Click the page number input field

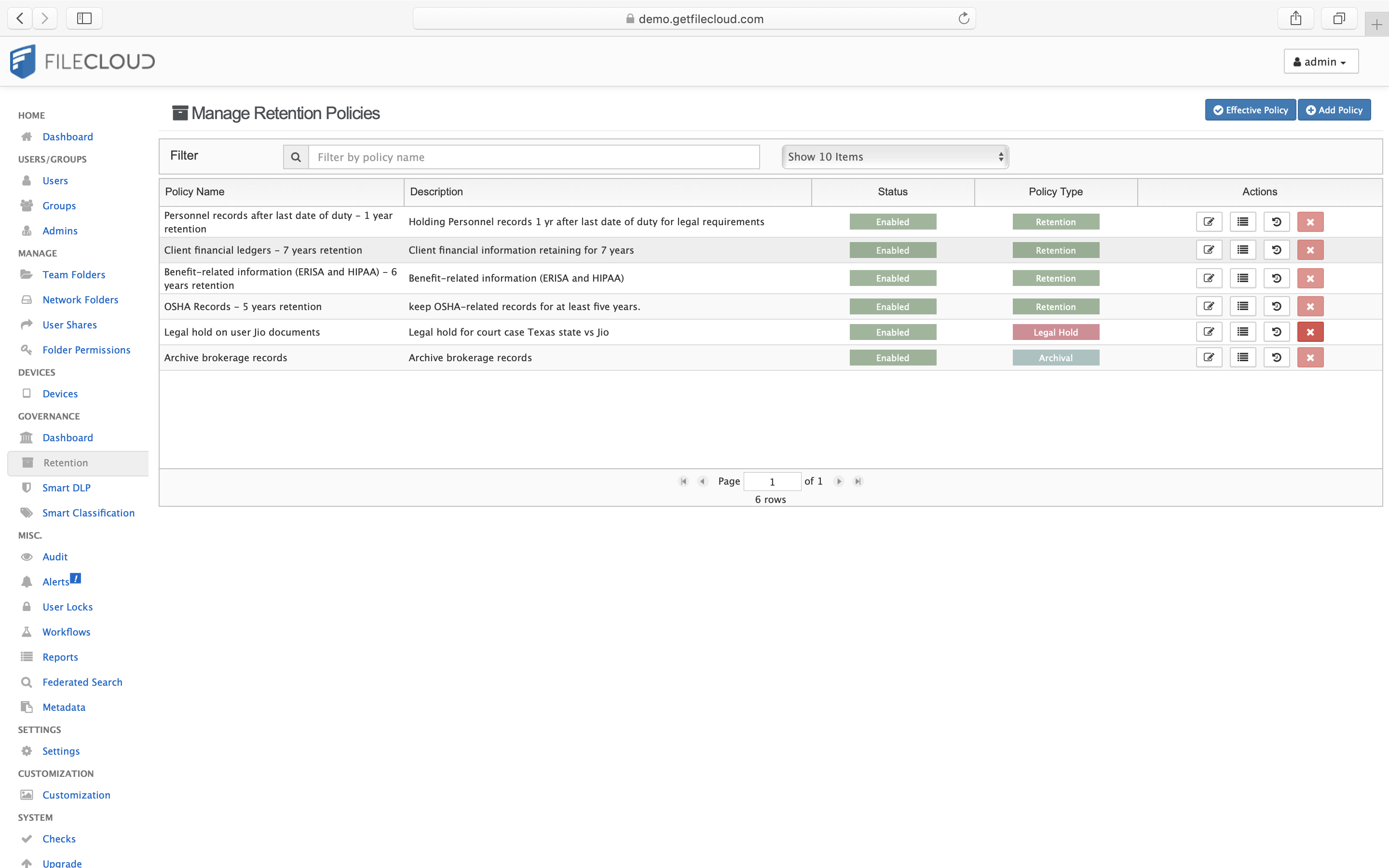pos(772,481)
